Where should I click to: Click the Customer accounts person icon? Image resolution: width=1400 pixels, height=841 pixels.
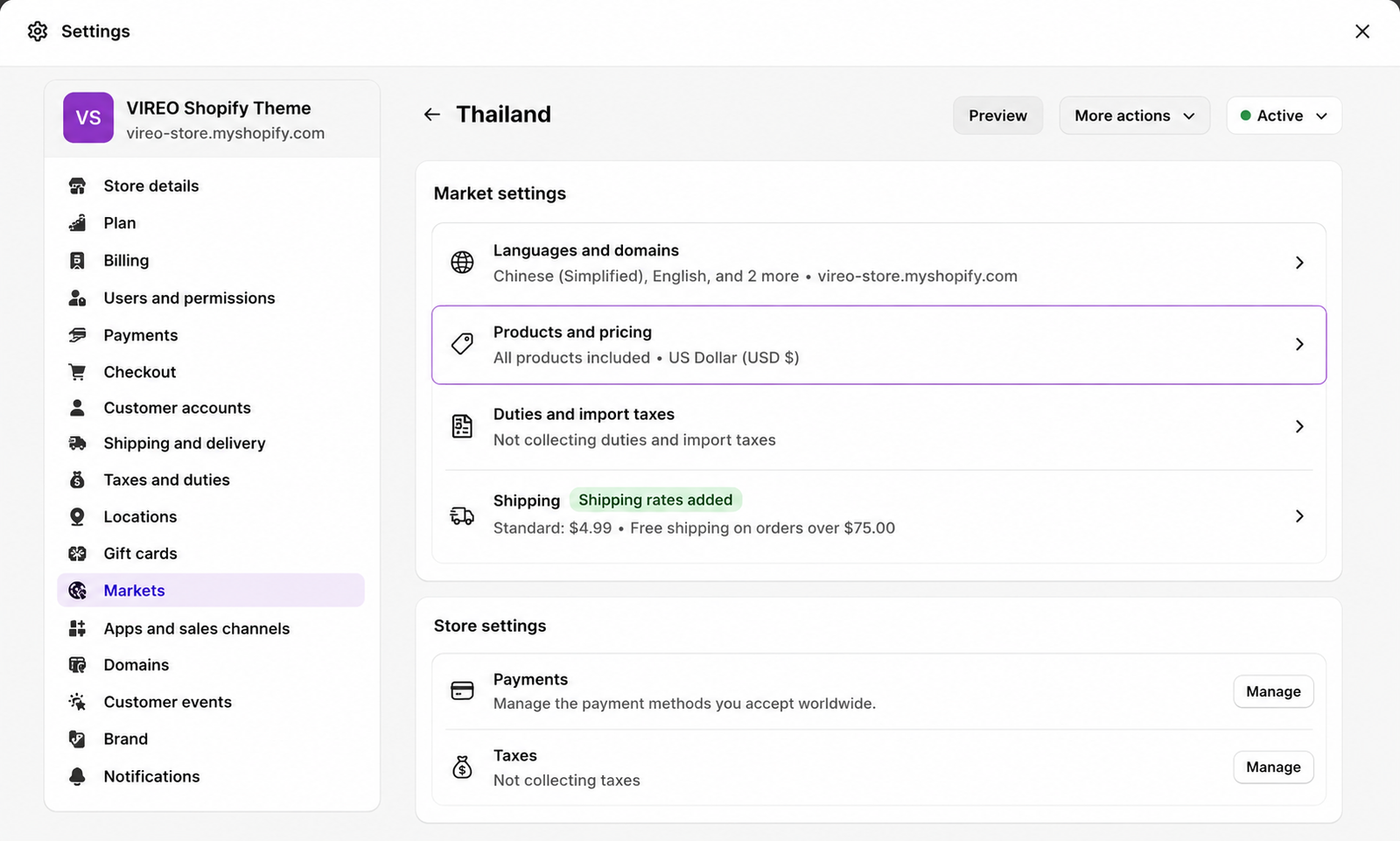click(77, 408)
